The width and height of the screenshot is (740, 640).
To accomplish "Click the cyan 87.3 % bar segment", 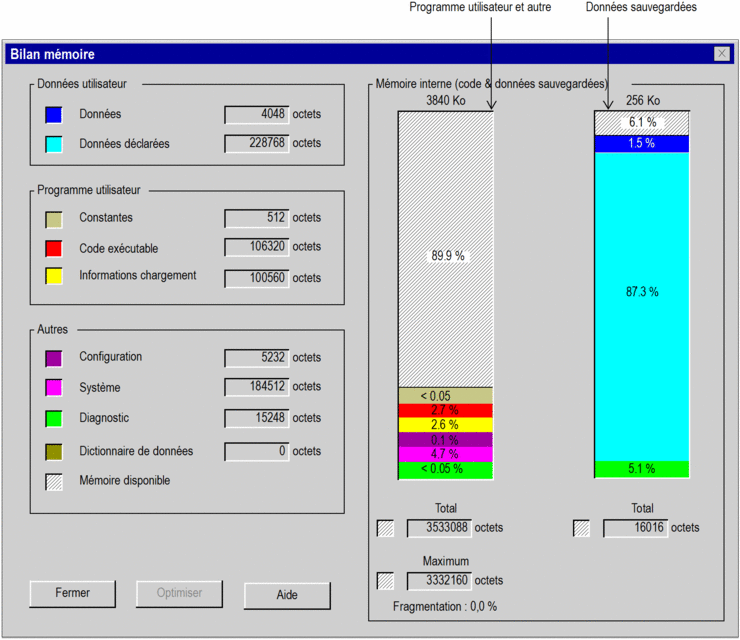I will click(x=642, y=306).
